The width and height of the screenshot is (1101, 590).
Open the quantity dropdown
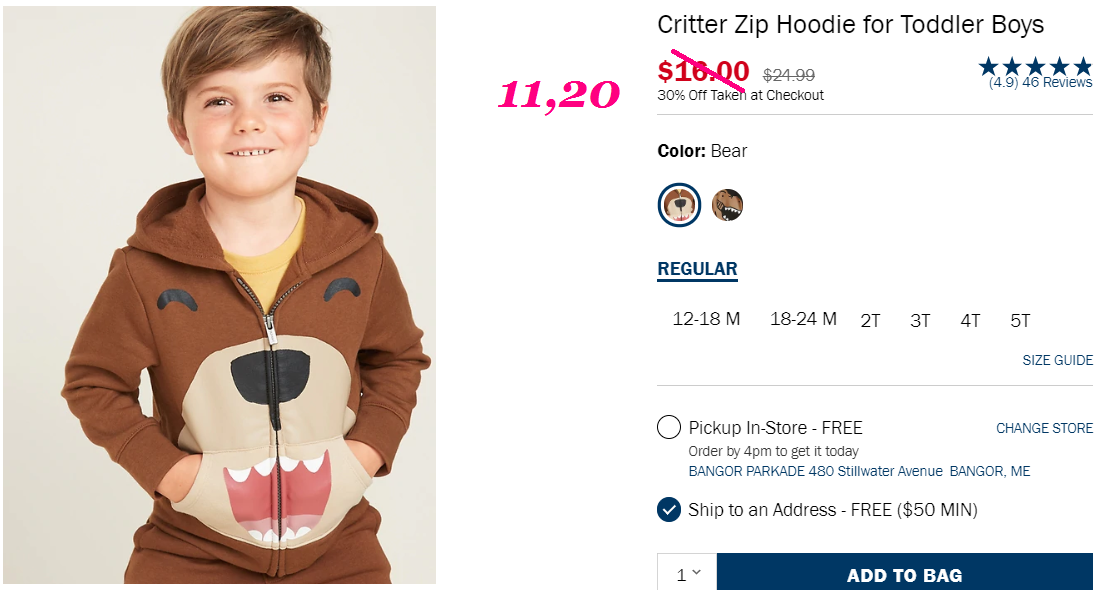coord(687,574)
